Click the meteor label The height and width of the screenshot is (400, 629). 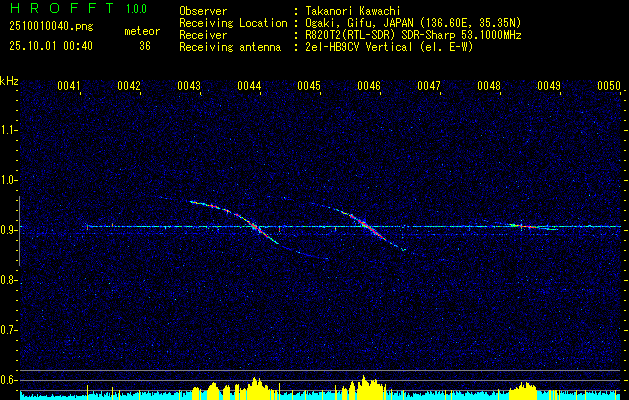click(142, 31)
